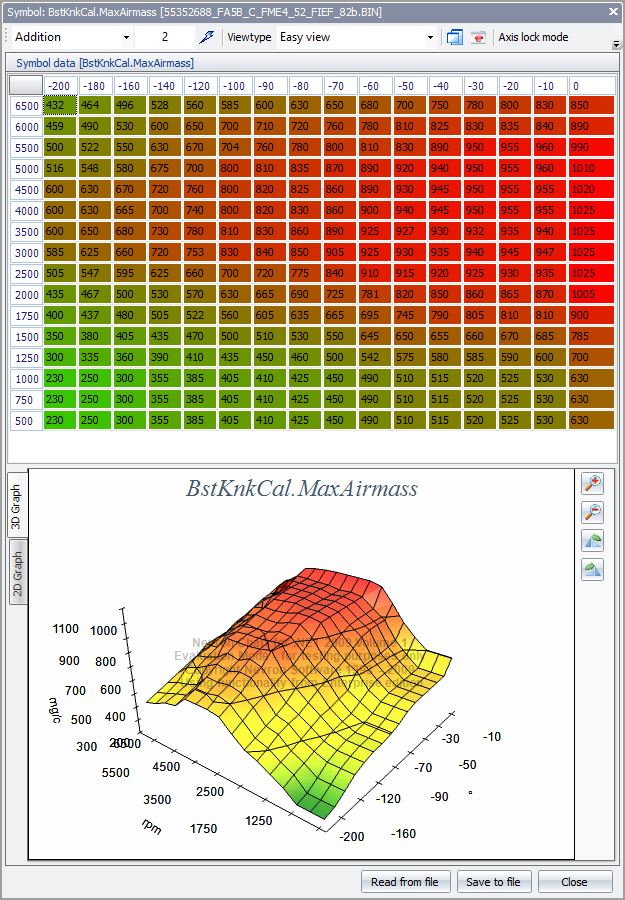The image size is (625, 900).
Task: Select the cell with value 1010
Action: coord(592,169)
